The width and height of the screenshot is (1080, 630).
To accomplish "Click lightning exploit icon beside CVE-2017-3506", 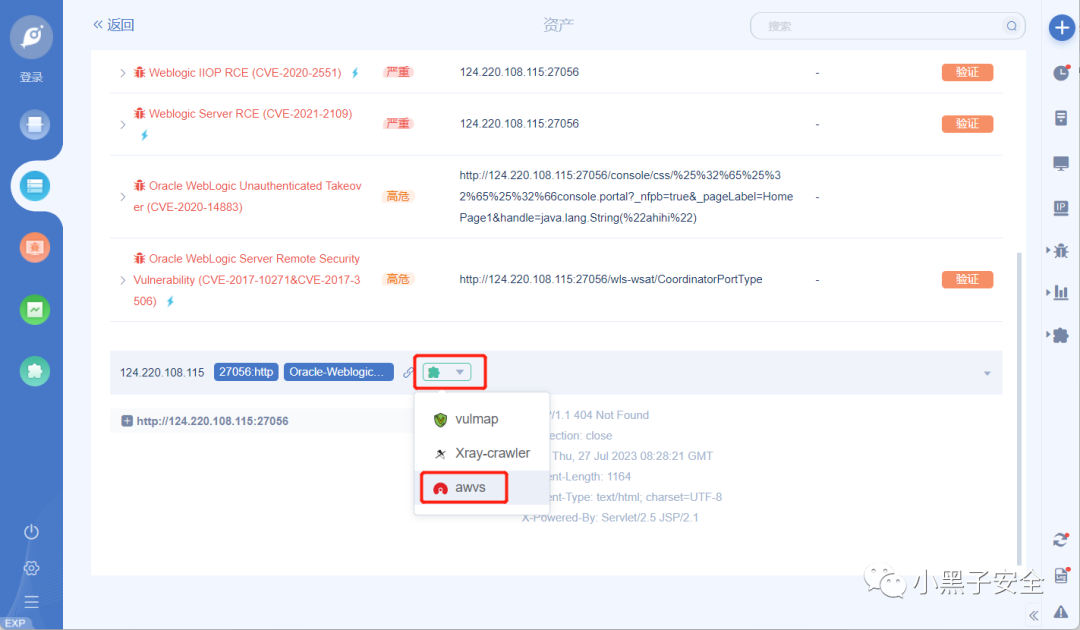I will (170, 302).
